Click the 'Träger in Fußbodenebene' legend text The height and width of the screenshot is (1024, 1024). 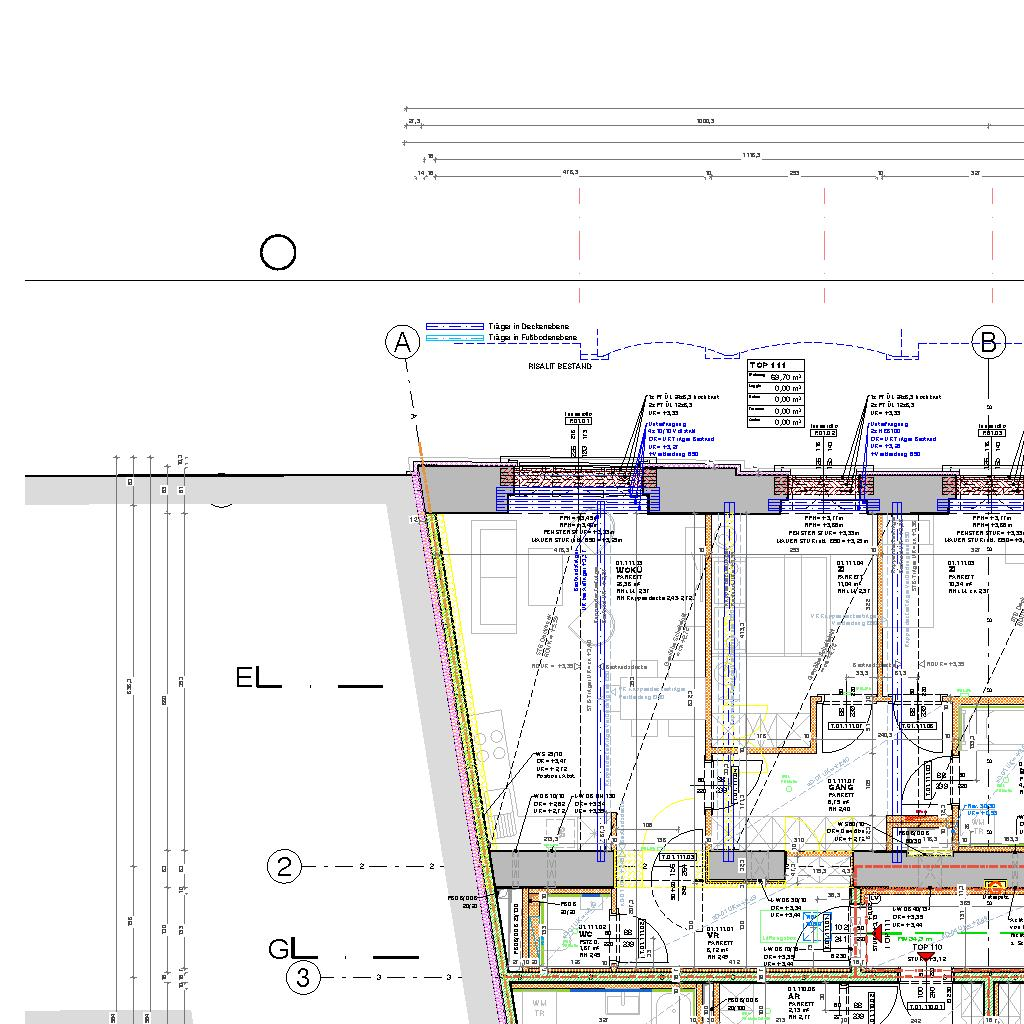[532, 338]
